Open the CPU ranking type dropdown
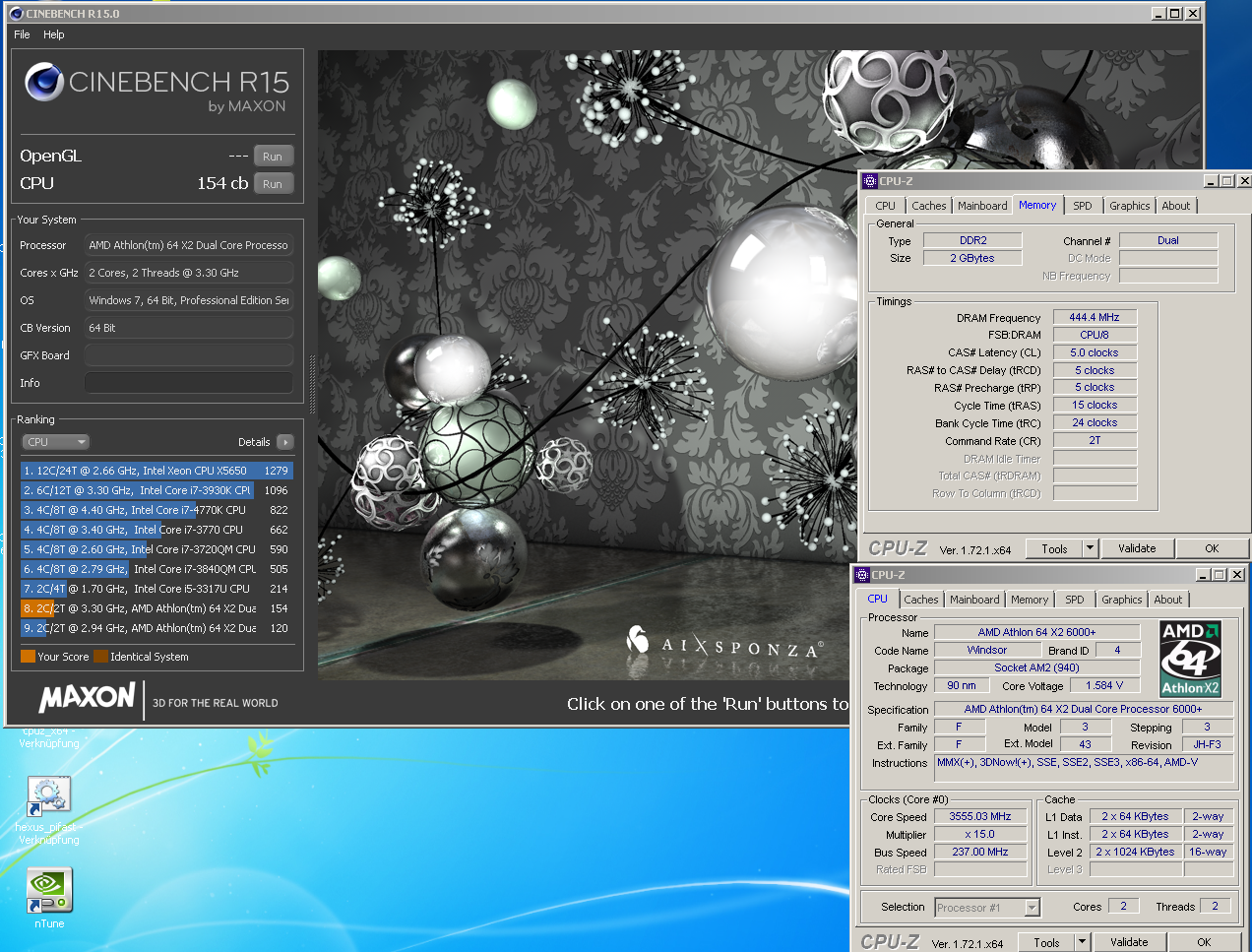The height and width of the screenshot is (952, 1252). tap(56, 442)
